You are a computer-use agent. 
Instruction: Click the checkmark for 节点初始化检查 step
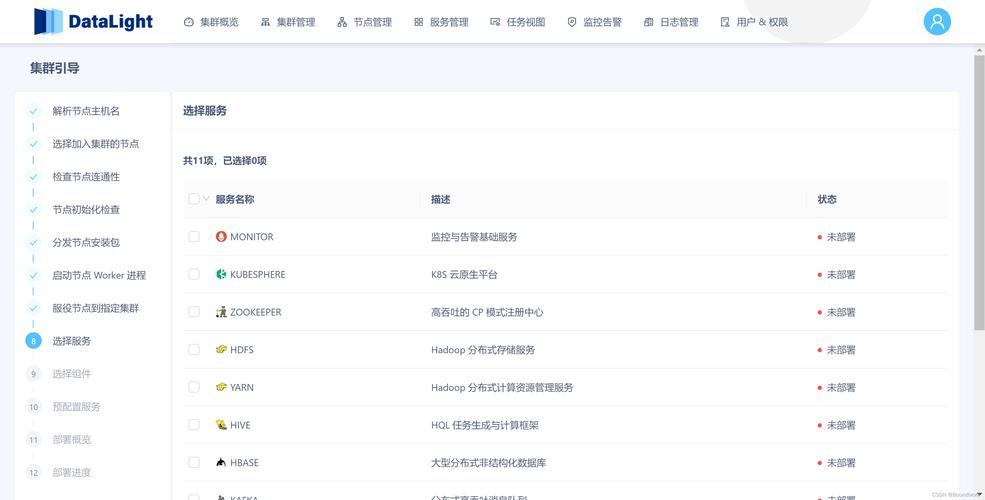33,209
